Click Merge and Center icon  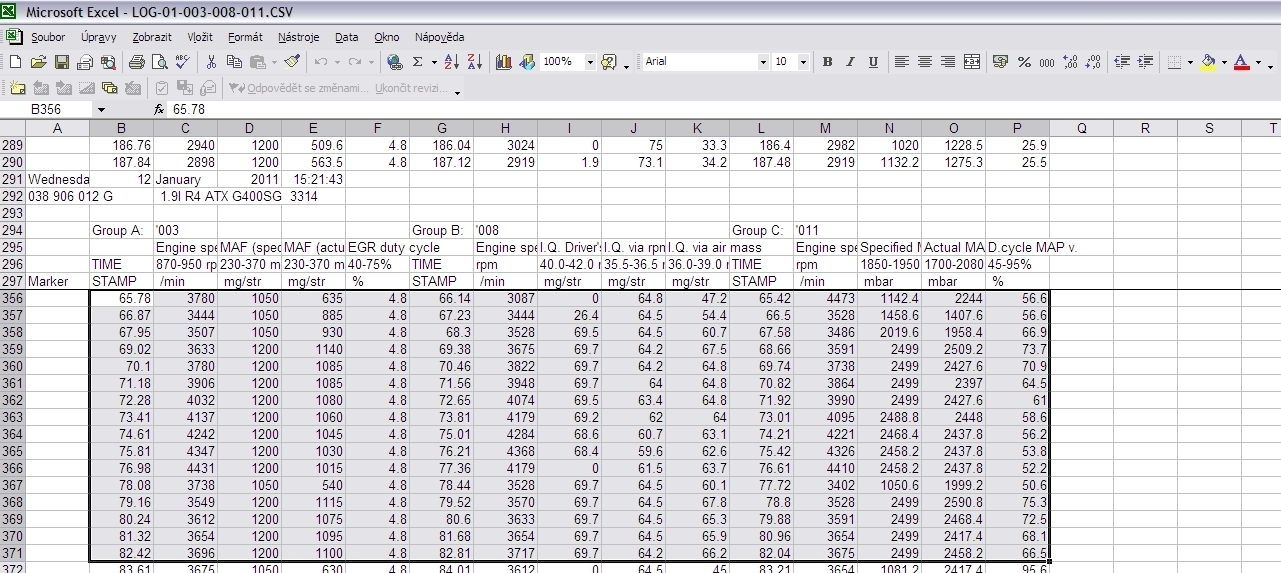click(x=971, y=62)
